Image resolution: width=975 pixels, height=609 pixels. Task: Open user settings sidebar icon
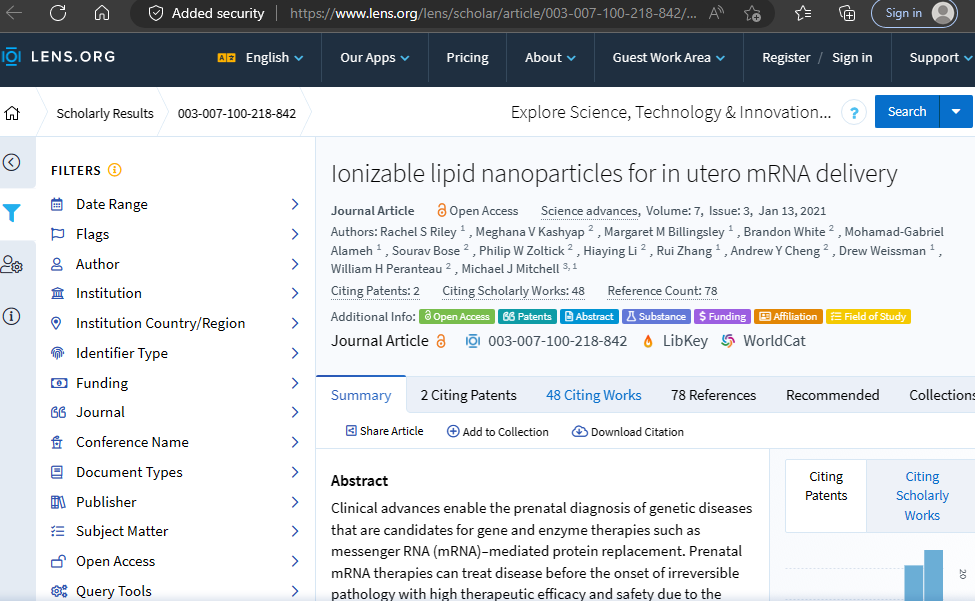click(12, 264)
